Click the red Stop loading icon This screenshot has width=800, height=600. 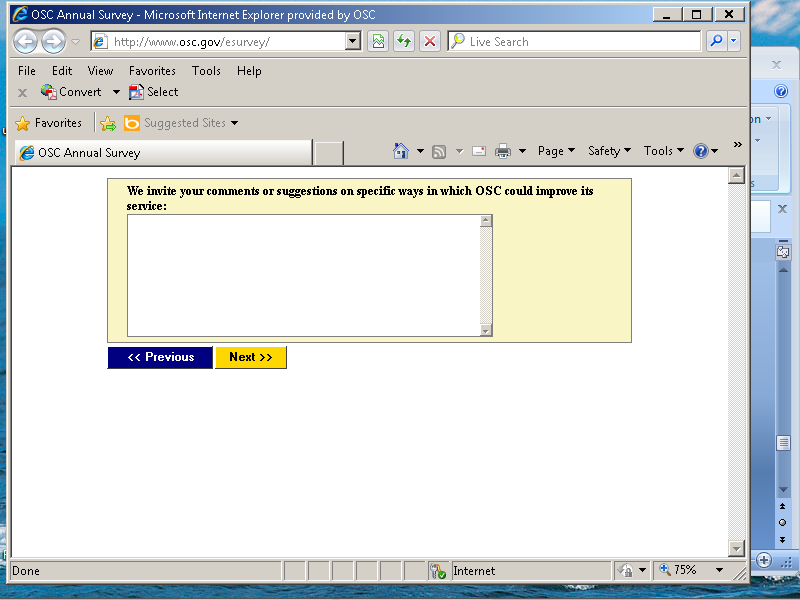[x=430, y=41]
